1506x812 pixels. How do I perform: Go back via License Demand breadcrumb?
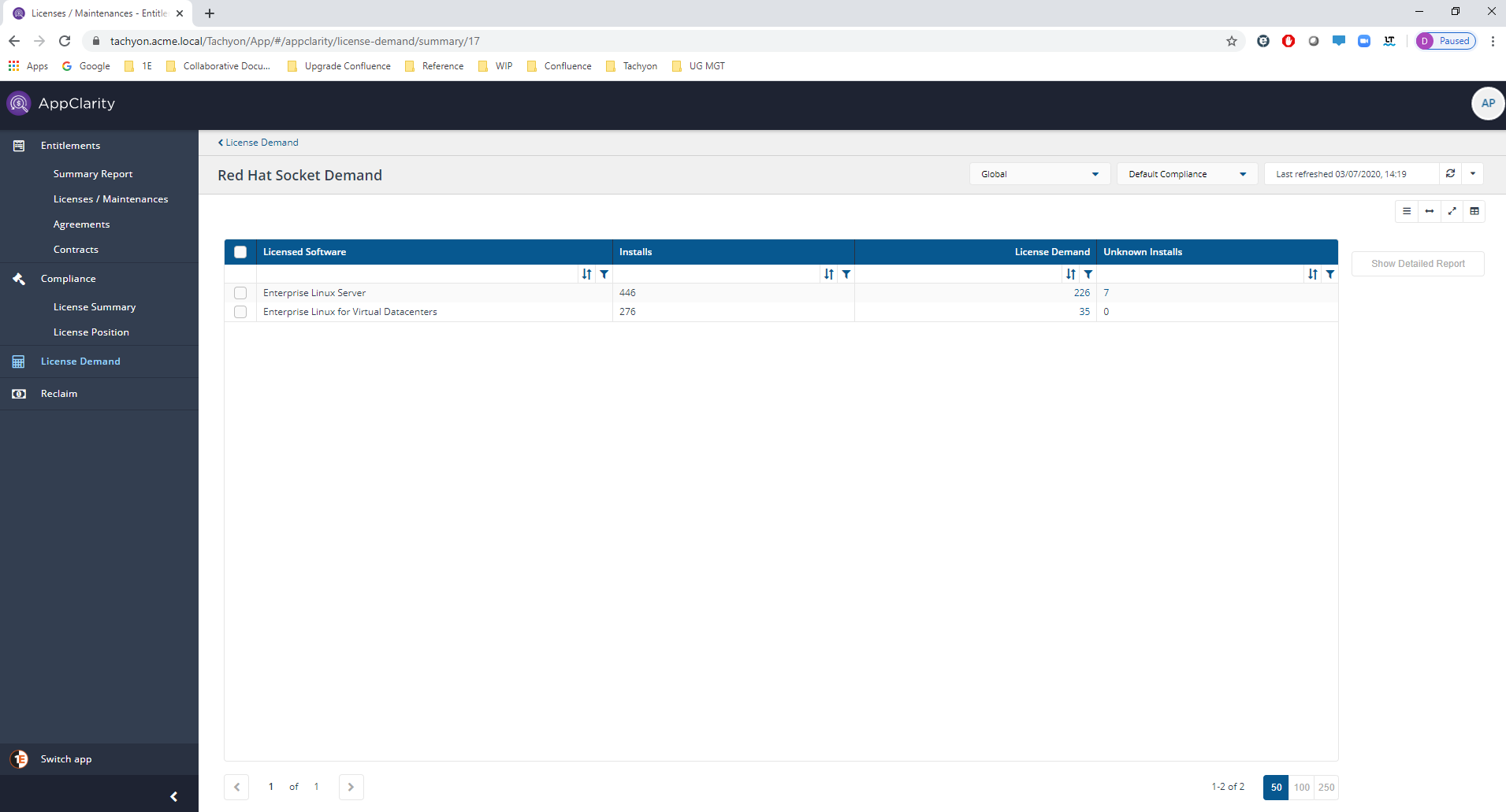pyautogui.click(x=258, y=143)
